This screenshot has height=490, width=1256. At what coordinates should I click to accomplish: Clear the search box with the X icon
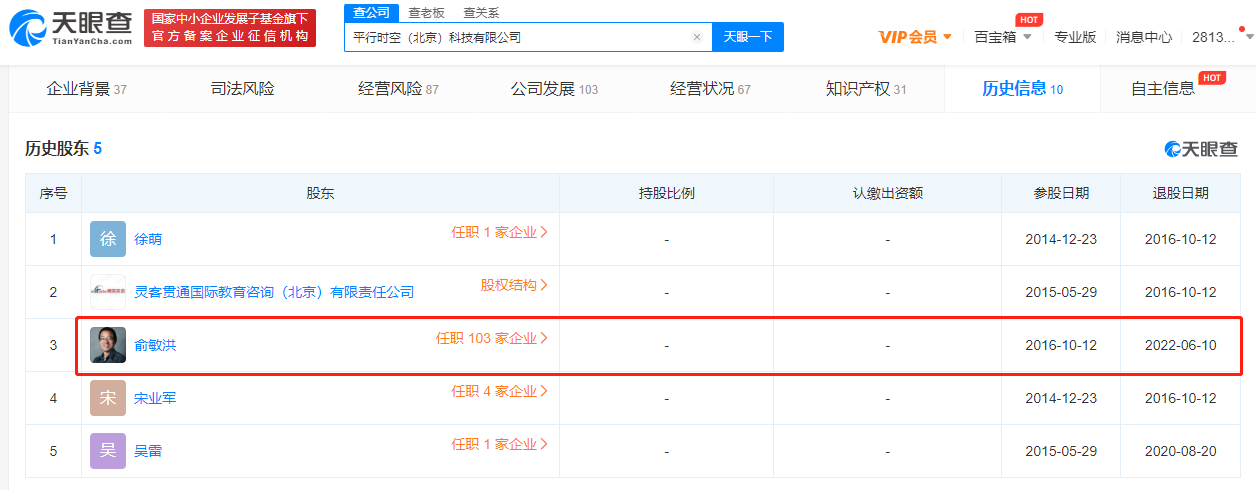[x=697, y=37]
